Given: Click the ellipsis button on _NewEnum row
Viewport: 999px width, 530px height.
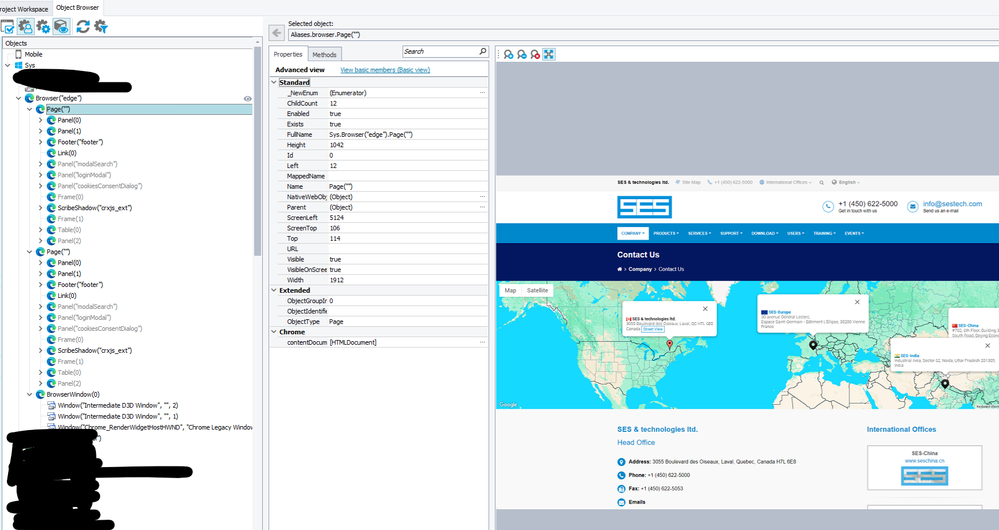Looking at the screenshot, I should [x=482, y=93].
